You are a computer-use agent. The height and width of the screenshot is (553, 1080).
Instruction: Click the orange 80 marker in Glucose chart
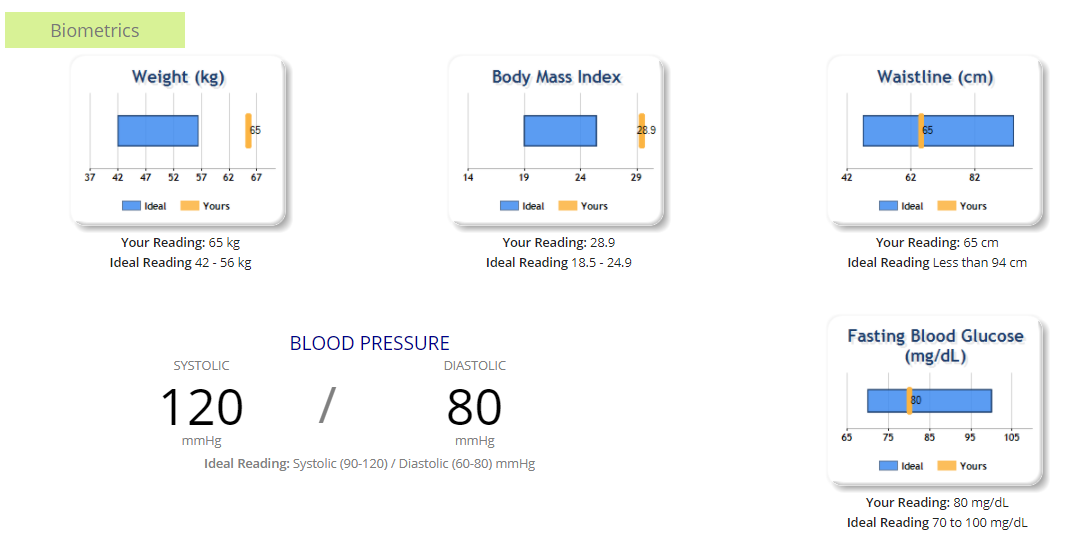pos(909,401)
